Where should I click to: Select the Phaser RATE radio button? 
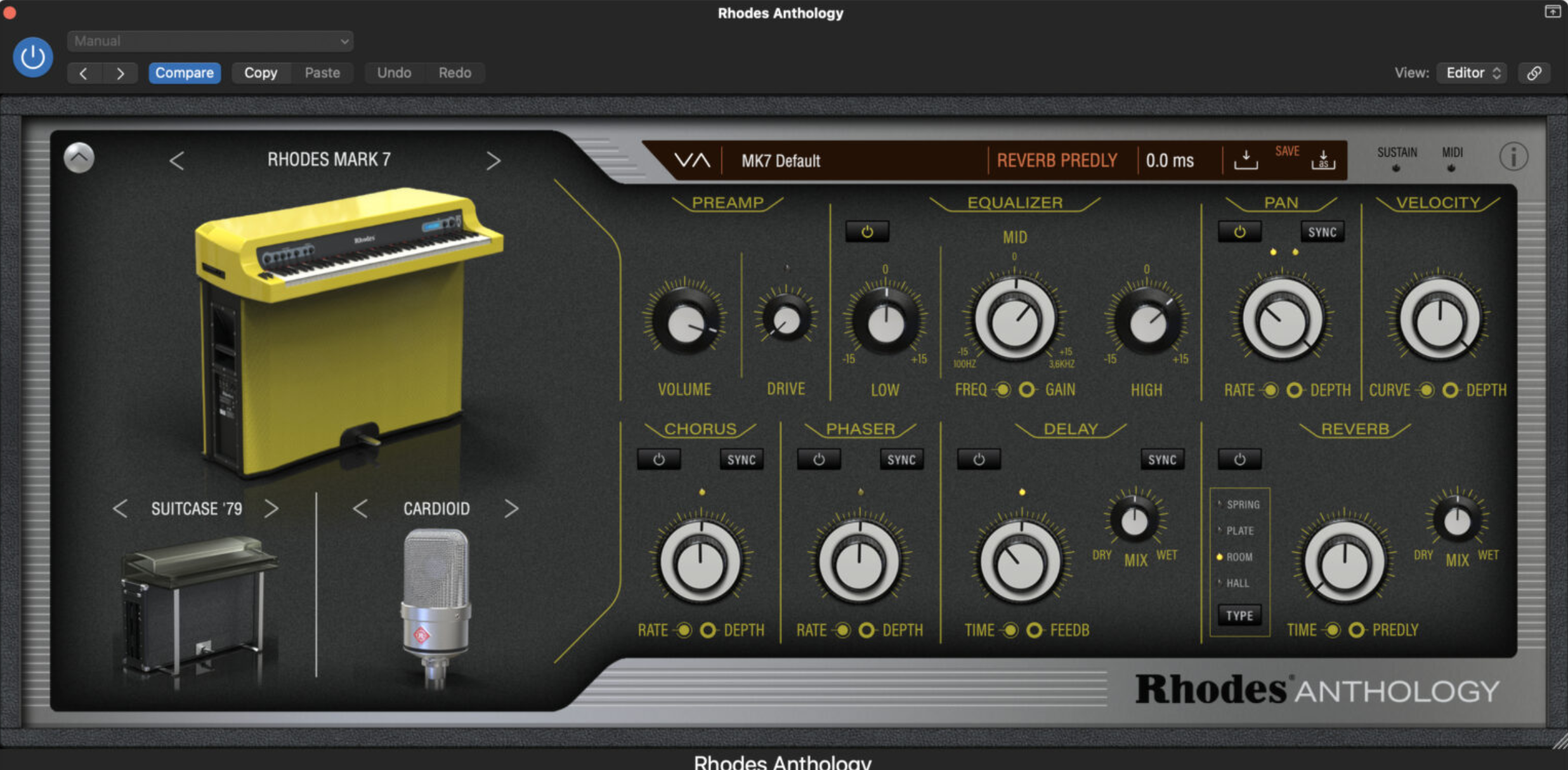pos(842,630)
